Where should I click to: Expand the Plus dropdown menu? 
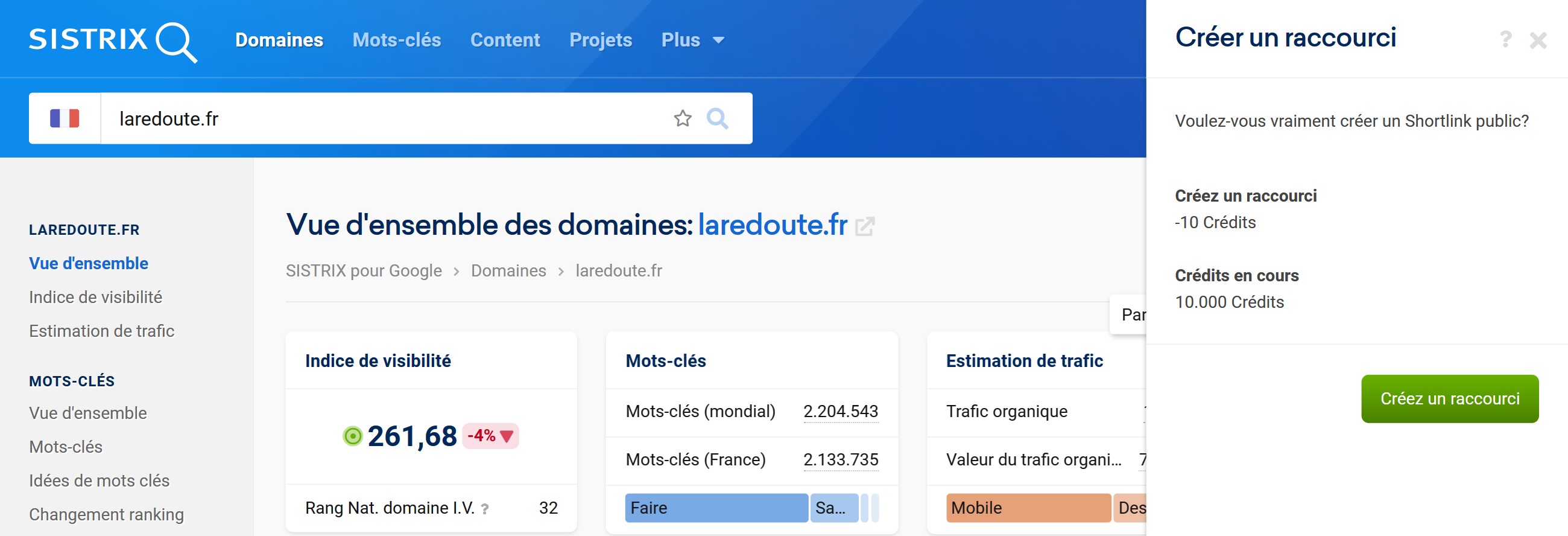692,40
